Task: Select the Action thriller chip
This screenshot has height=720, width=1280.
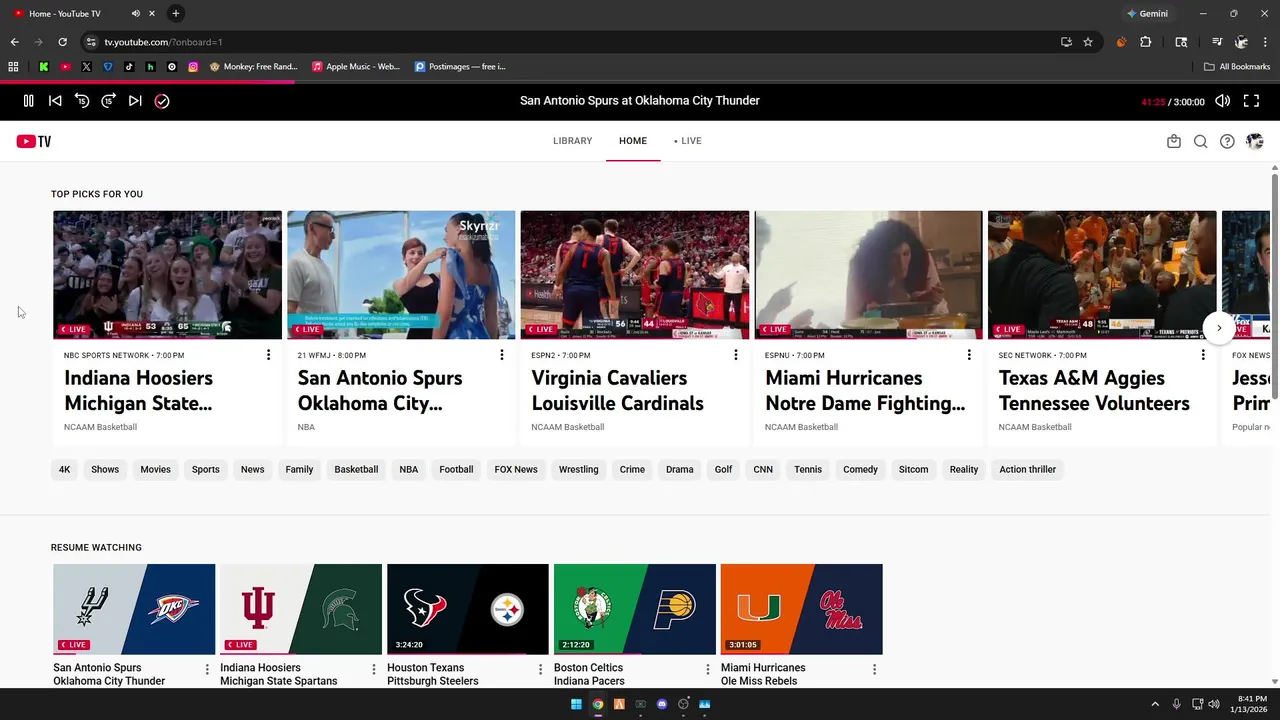Action: 1027,469
